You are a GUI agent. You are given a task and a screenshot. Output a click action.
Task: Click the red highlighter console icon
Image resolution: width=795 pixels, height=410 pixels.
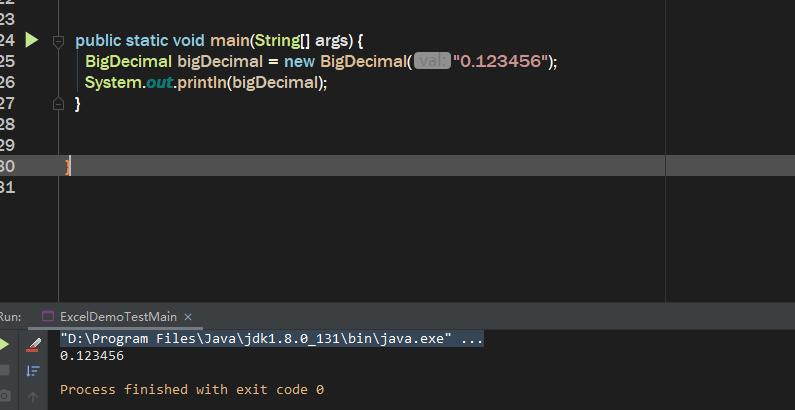click(32, 345)
